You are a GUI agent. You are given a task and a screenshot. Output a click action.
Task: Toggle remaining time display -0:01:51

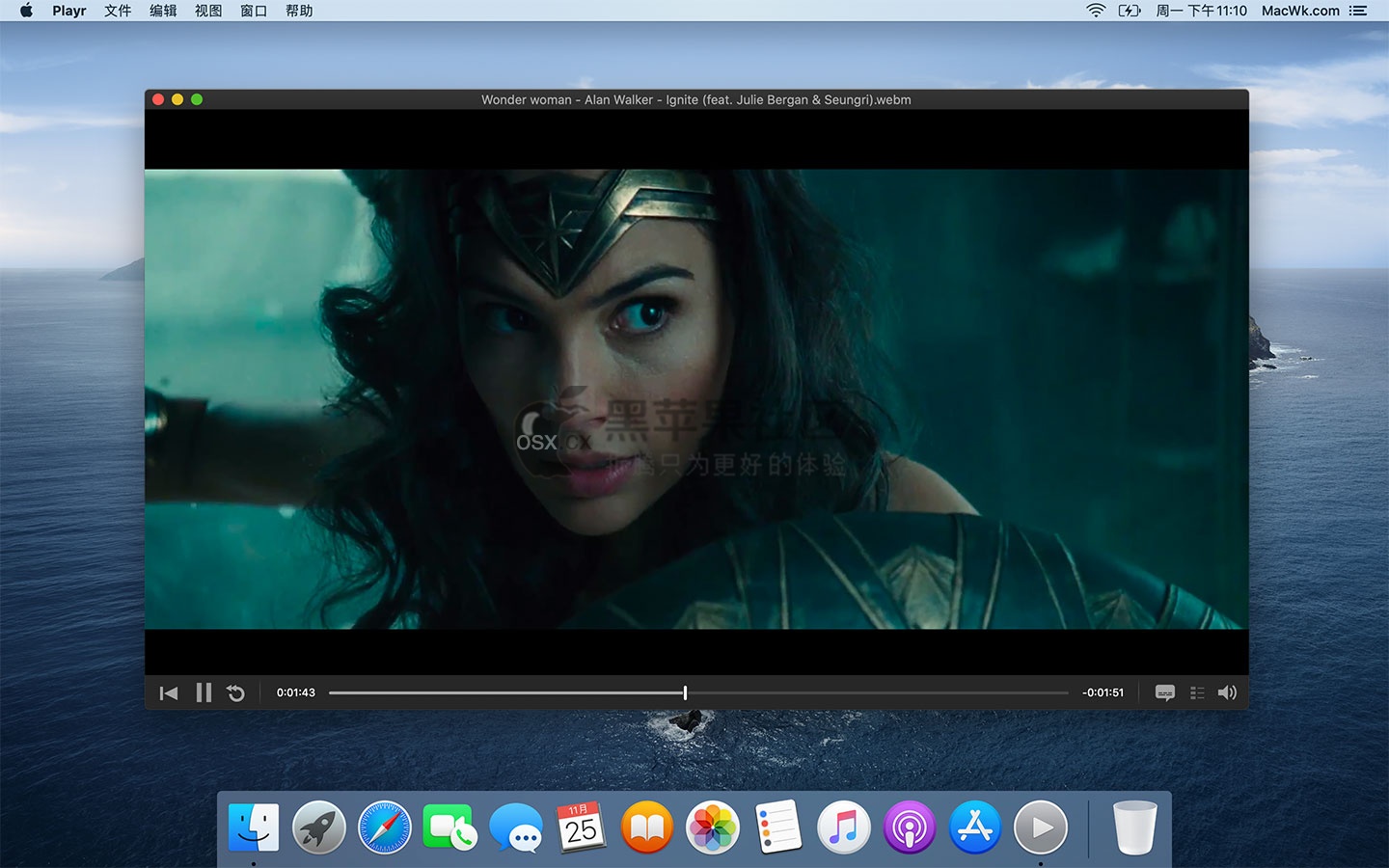tap(1103, 692)
